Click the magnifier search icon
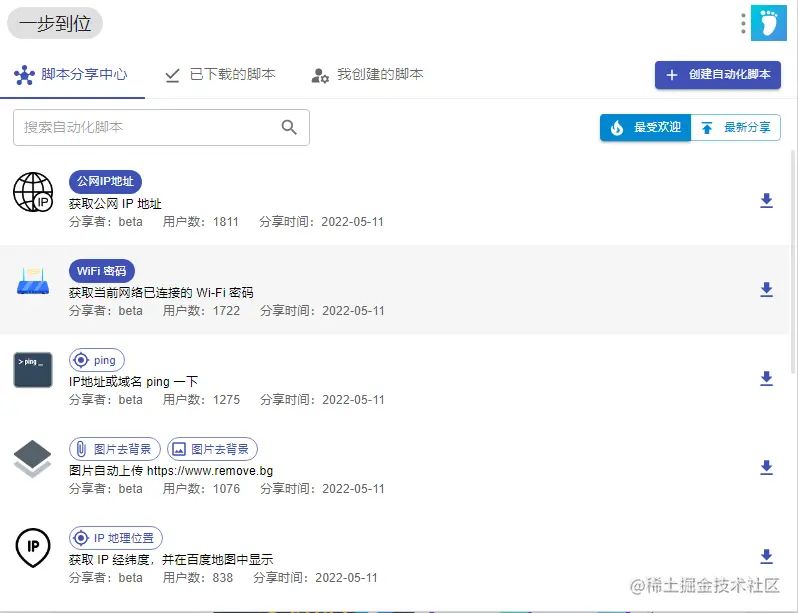 point(289,127)
